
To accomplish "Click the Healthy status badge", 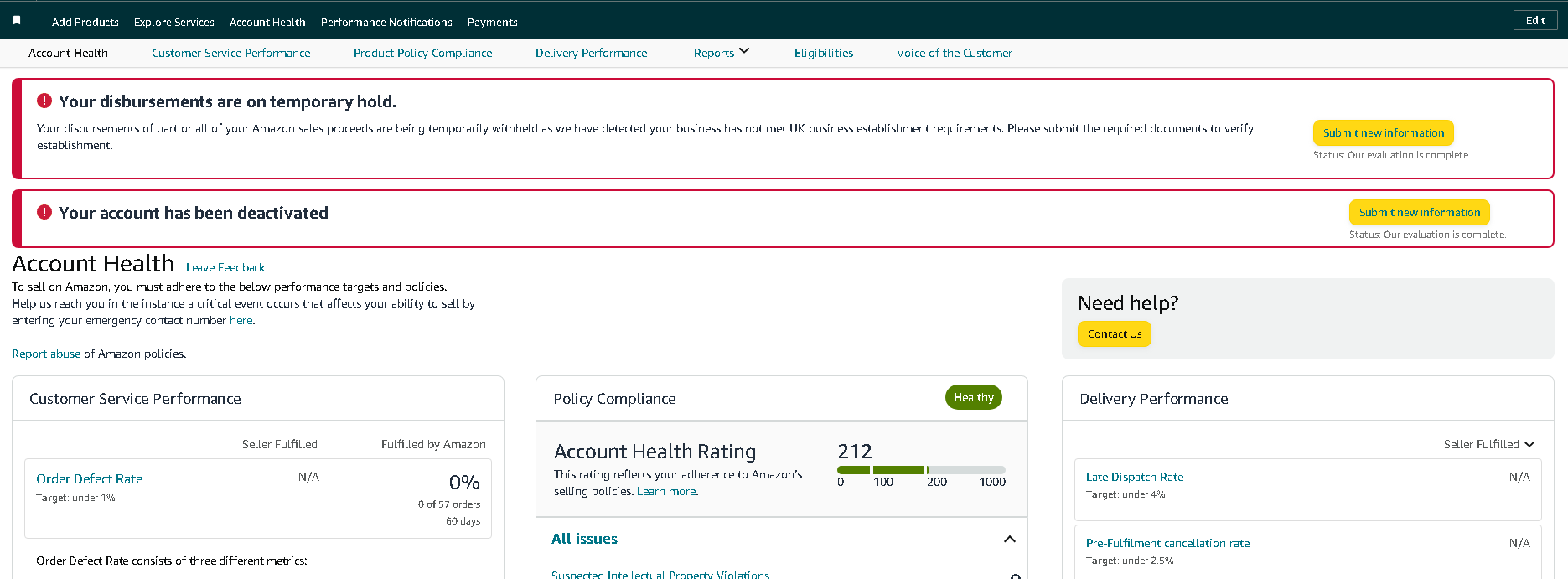I will click(x=974, y=397).
